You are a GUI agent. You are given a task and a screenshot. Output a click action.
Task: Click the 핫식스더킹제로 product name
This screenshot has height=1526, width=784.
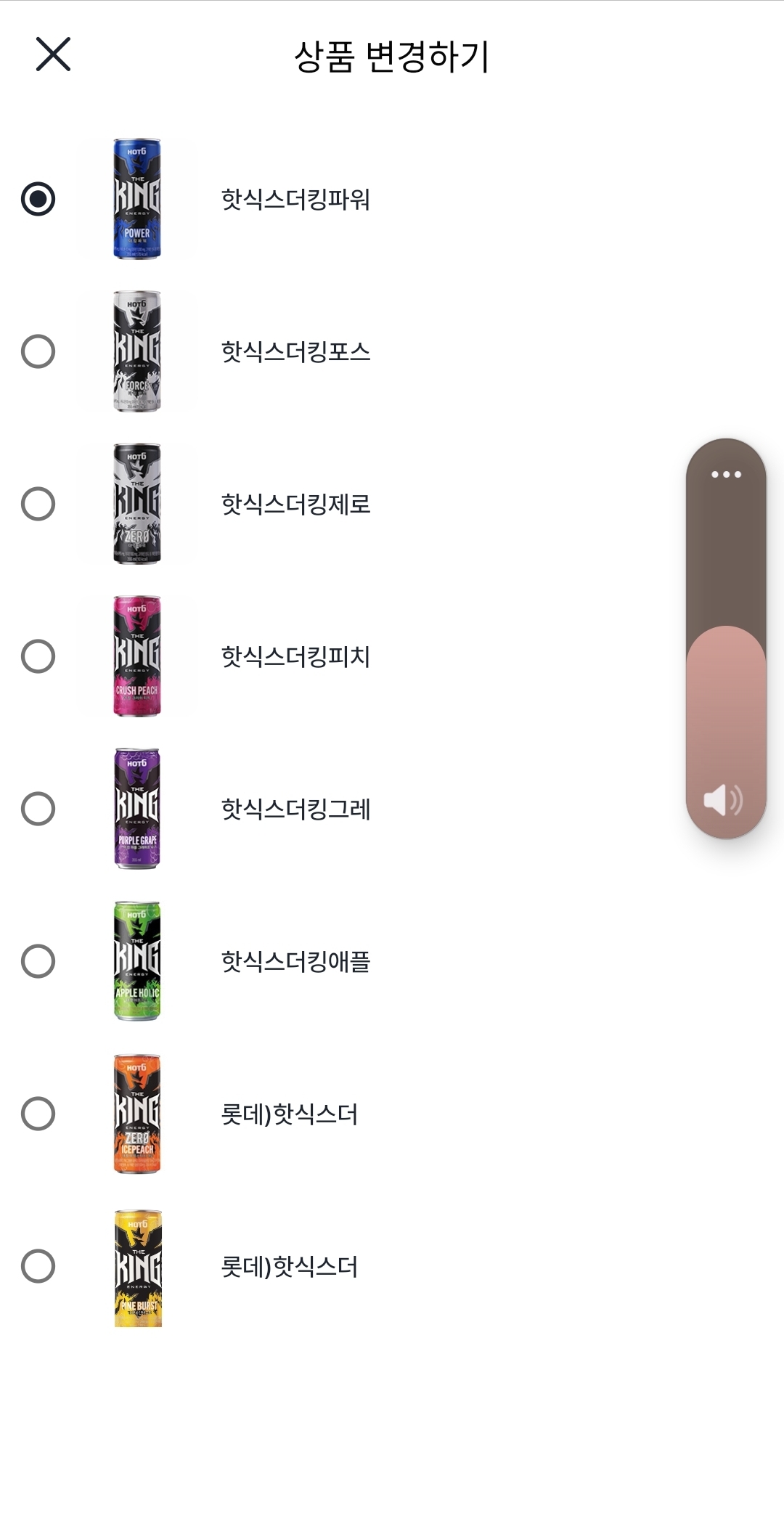[x=295, y=504]
